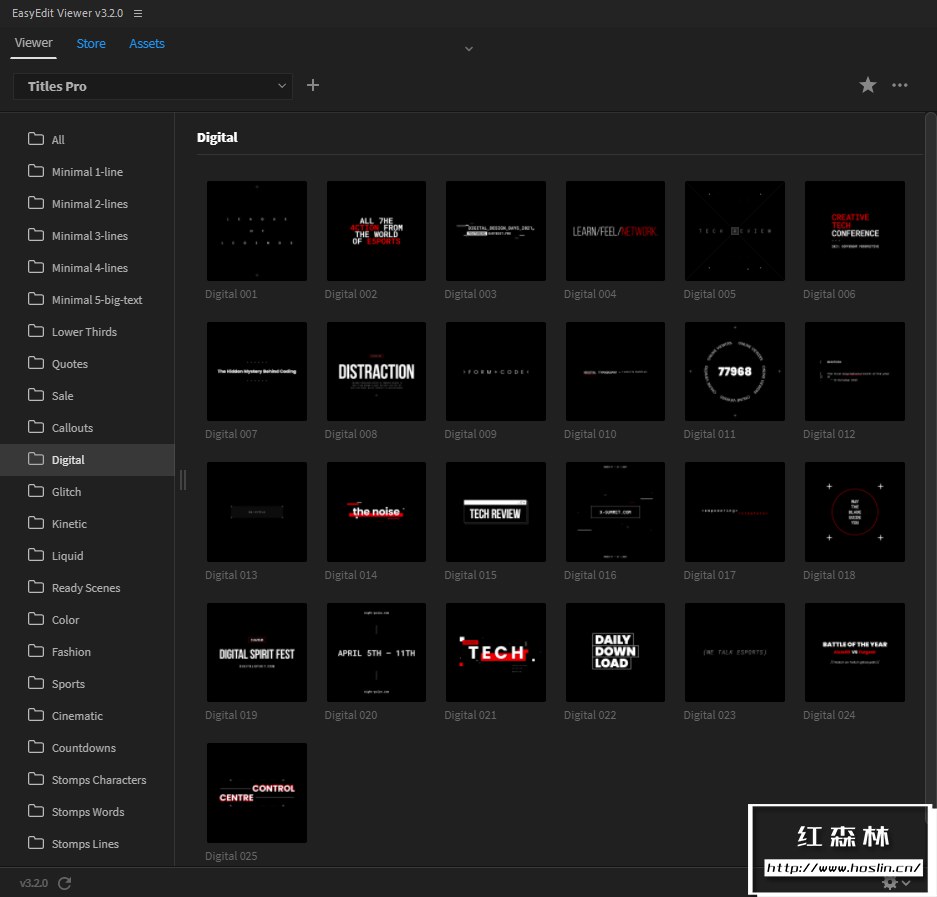The height and width of the screenshot is (897, 937).
Task: Switch to the Store tab
Action: coord(91,43)
